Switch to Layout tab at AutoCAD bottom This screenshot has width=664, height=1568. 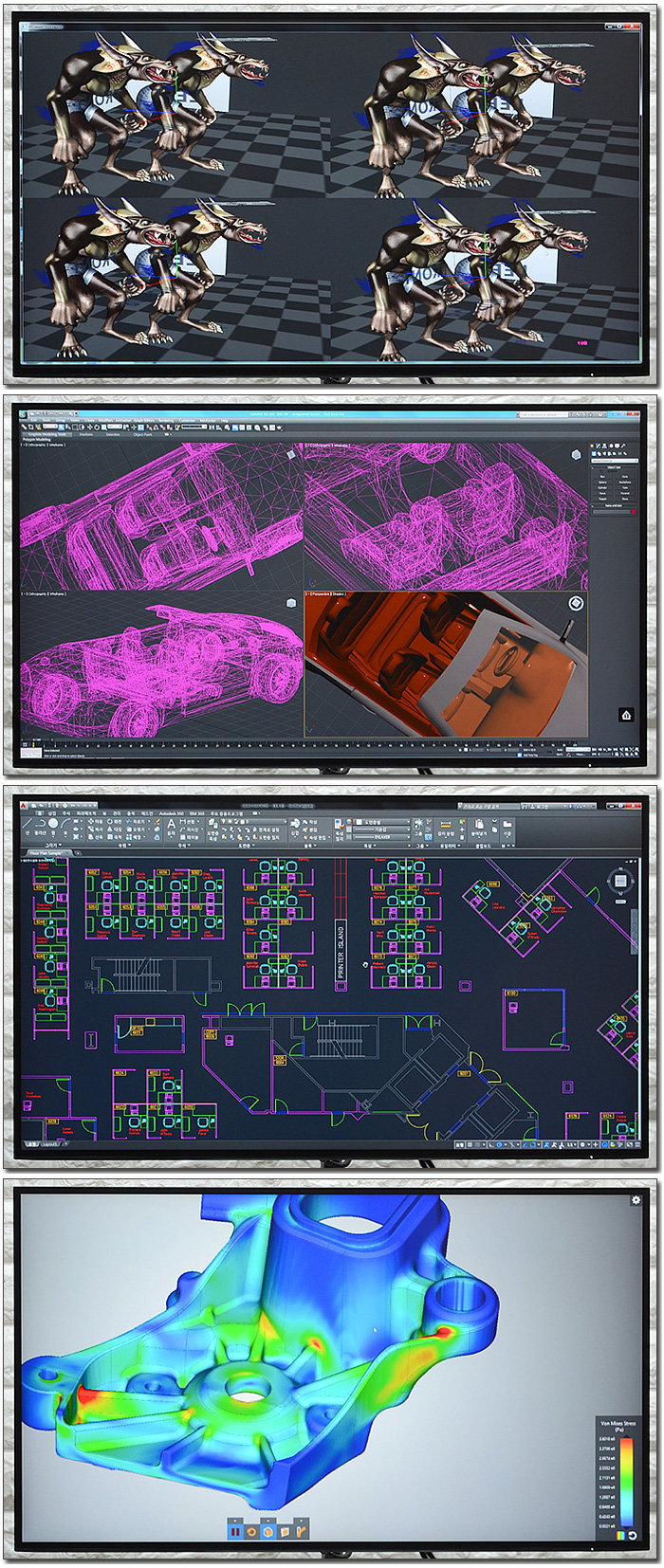coord(49,1144)
